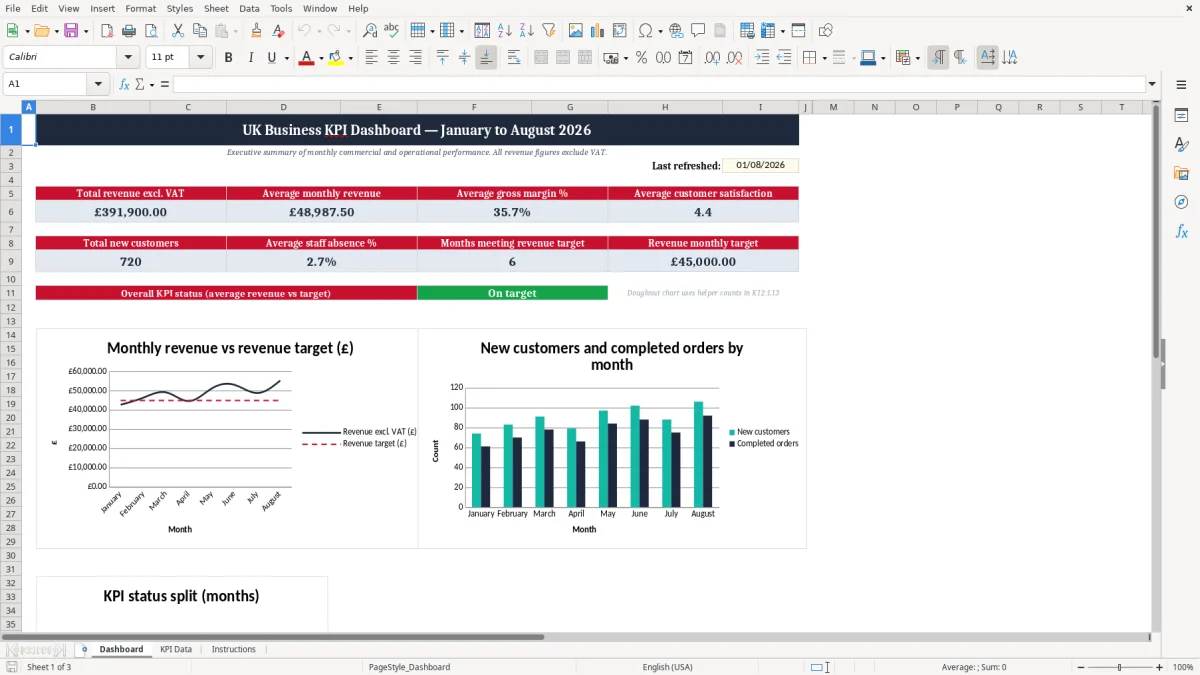1200x675 pixels.
Task: Switch to Instructions sheet tab
Action: (234, 649)
